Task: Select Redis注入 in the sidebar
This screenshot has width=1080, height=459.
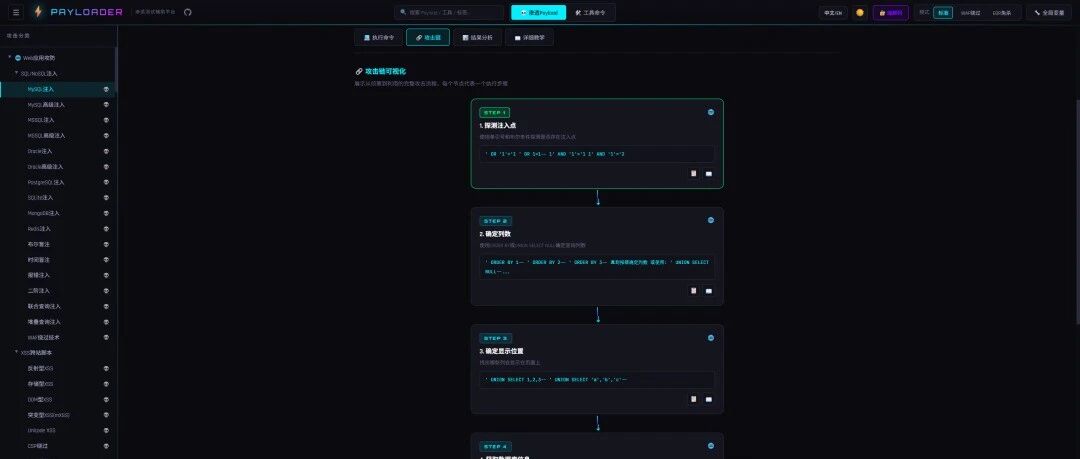Action: 39,229
